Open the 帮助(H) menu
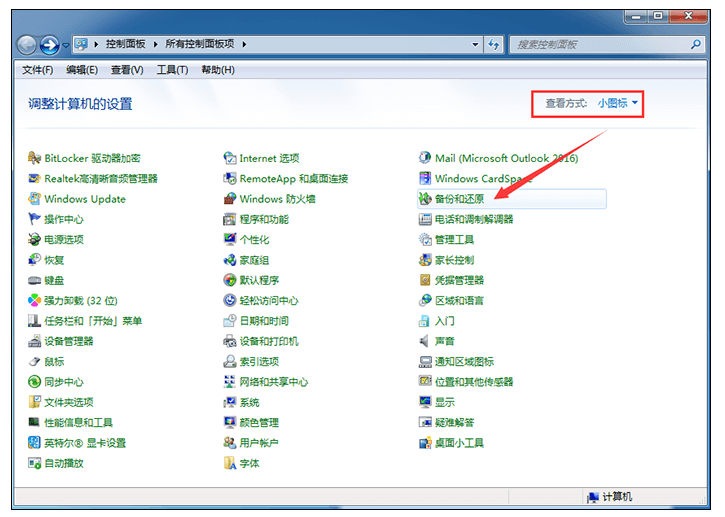The image size is (725, 517). coord(218,70)
